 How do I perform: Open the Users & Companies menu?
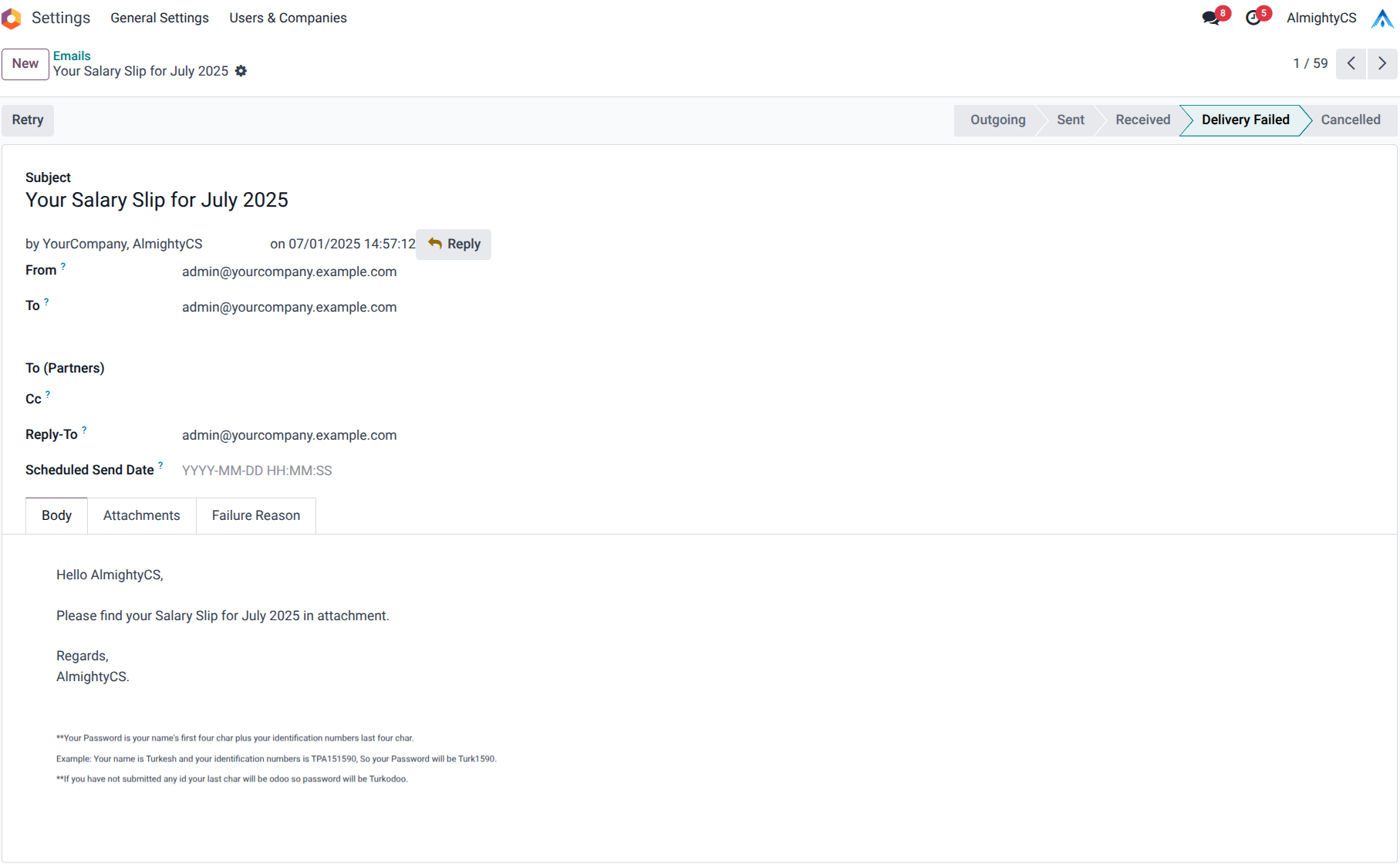288,18
